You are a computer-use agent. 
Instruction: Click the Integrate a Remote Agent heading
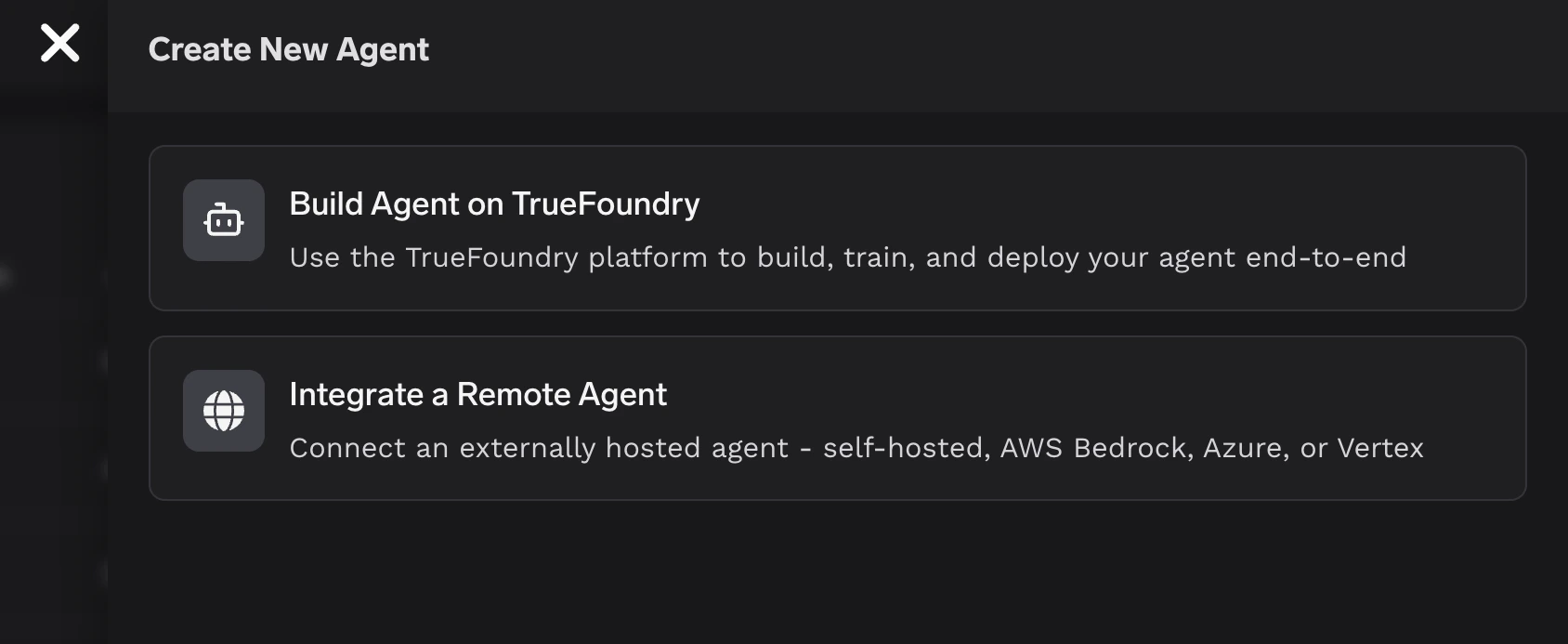[x=478, y=395]
